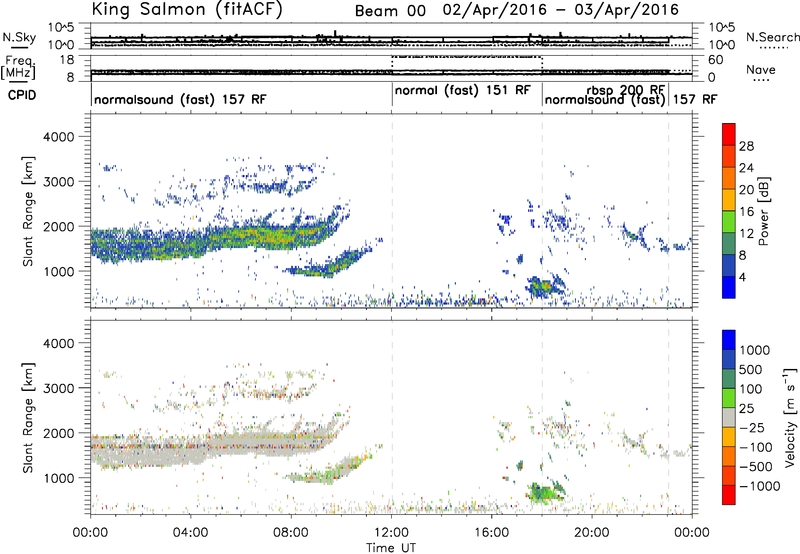
Task: Click the 16:00 time axis tick
Action: pyautogui.click(x=491, y=533)
